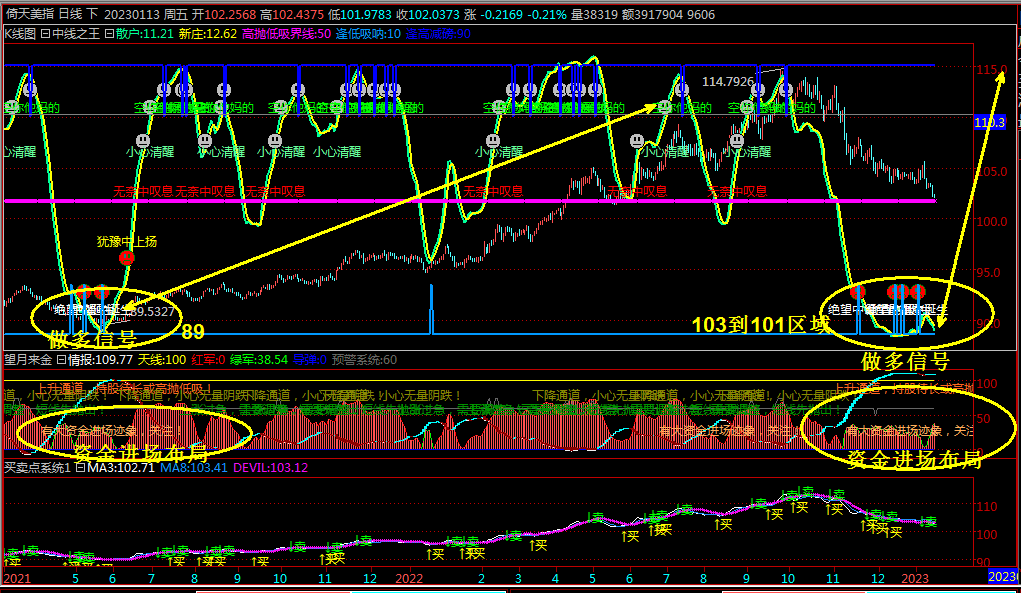
Task: Click the 114.7926 high price label
Action: click(x=727, y=81)
